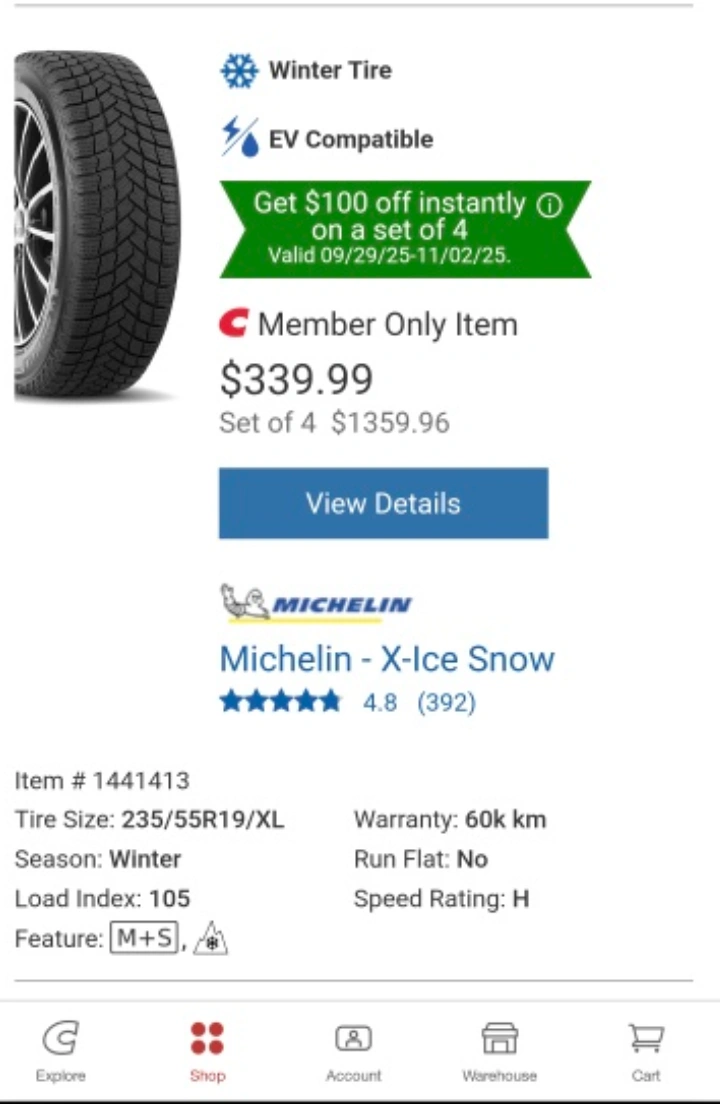The image size is (720, 1104).
Task: Open the 392 reviews link
Action: [446, 703]
